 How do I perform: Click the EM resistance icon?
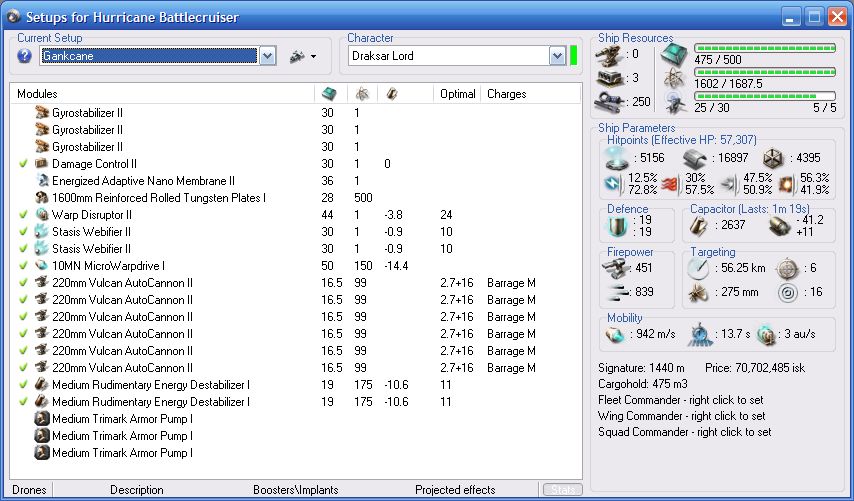613,184
